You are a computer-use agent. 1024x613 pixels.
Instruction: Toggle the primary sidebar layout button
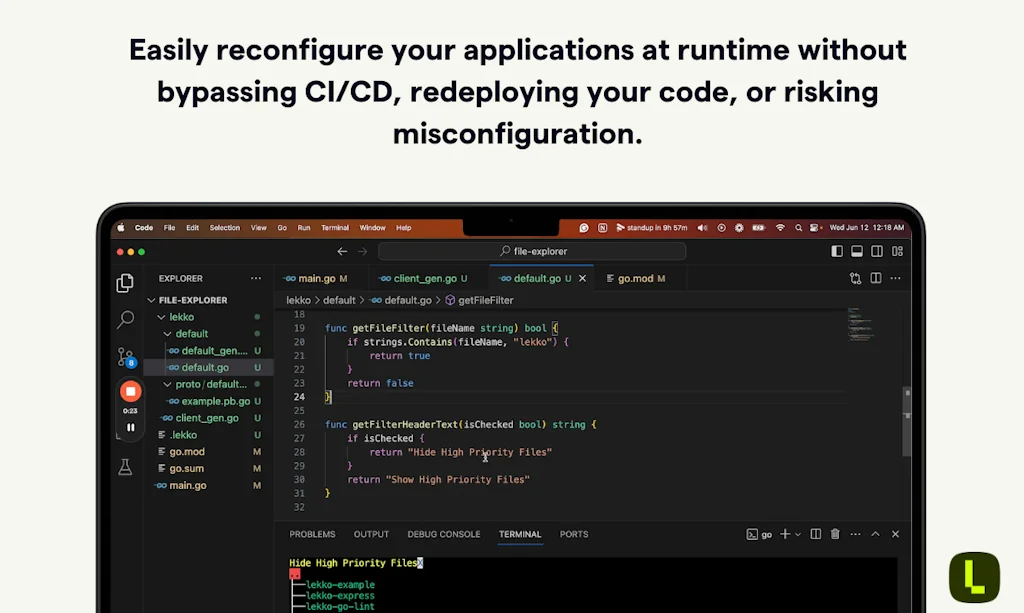coord(837,252)
